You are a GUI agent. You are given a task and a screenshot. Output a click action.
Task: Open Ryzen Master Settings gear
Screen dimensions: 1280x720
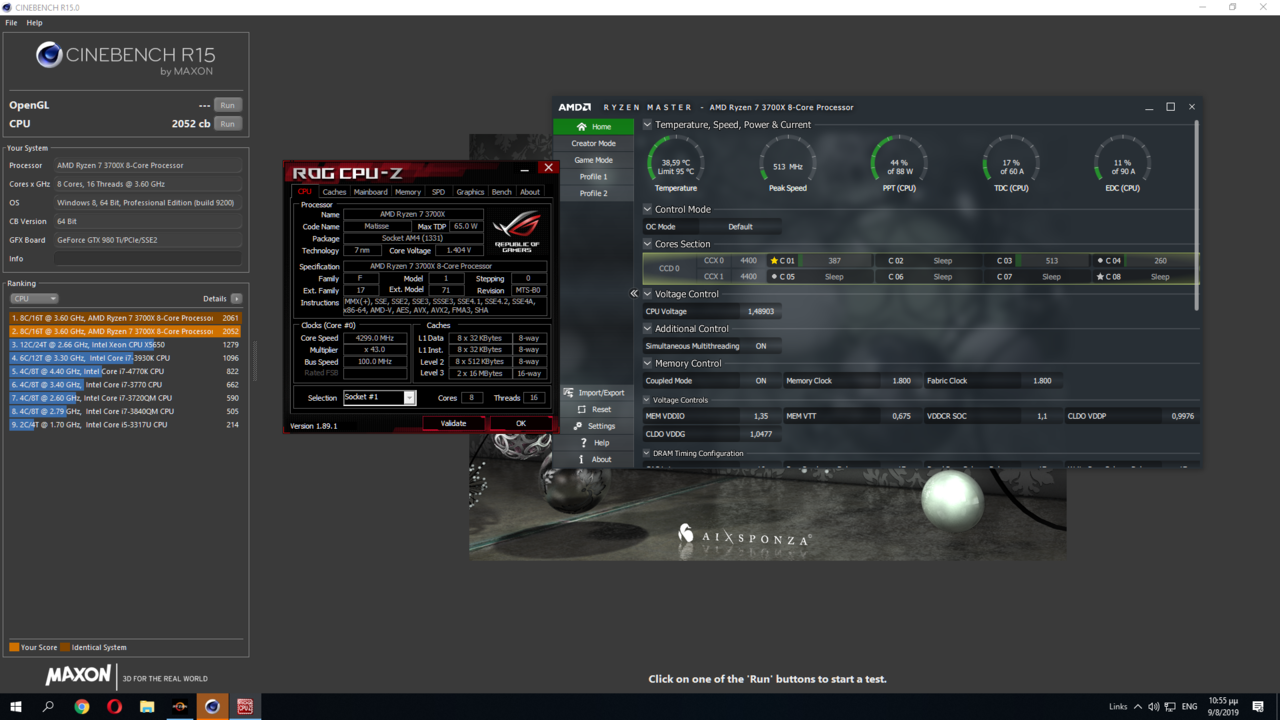(578, 426)
